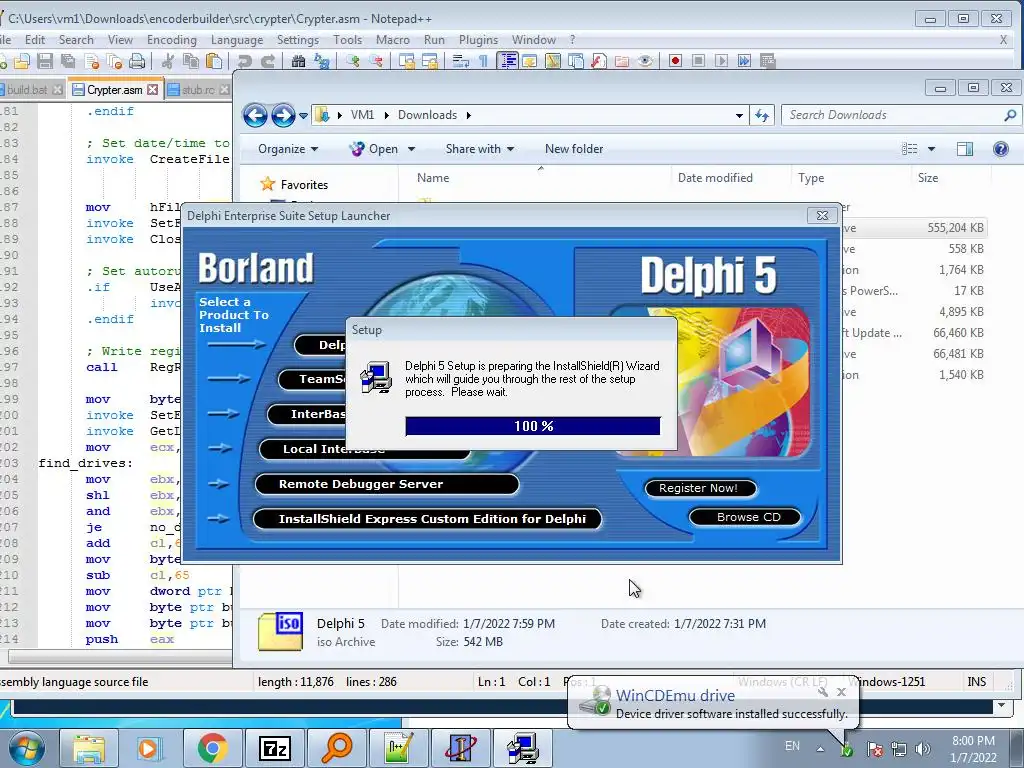Expand the recent pages dropdown beside Forward
1024x768 pixels.
click(304, 116)
